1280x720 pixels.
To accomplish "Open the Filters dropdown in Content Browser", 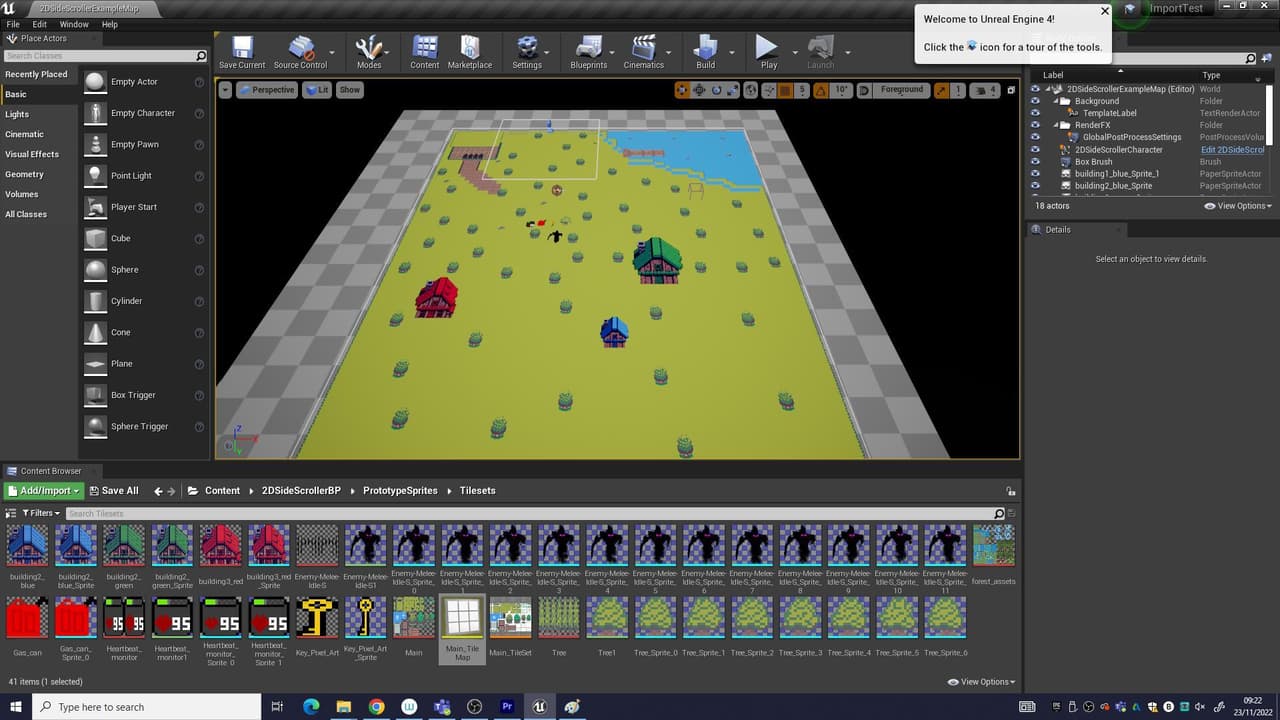I will pyautogui.click(x=41, y=513).
